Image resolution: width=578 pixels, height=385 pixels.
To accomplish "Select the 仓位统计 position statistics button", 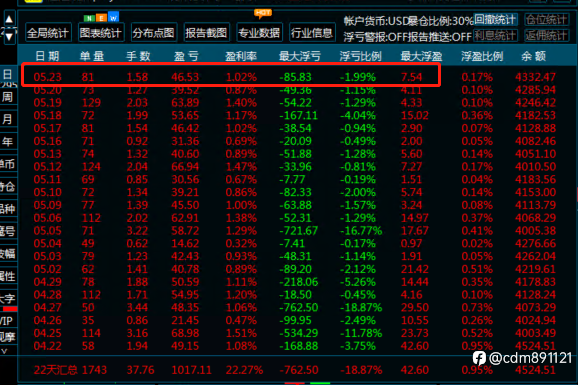I will (547, 19).
